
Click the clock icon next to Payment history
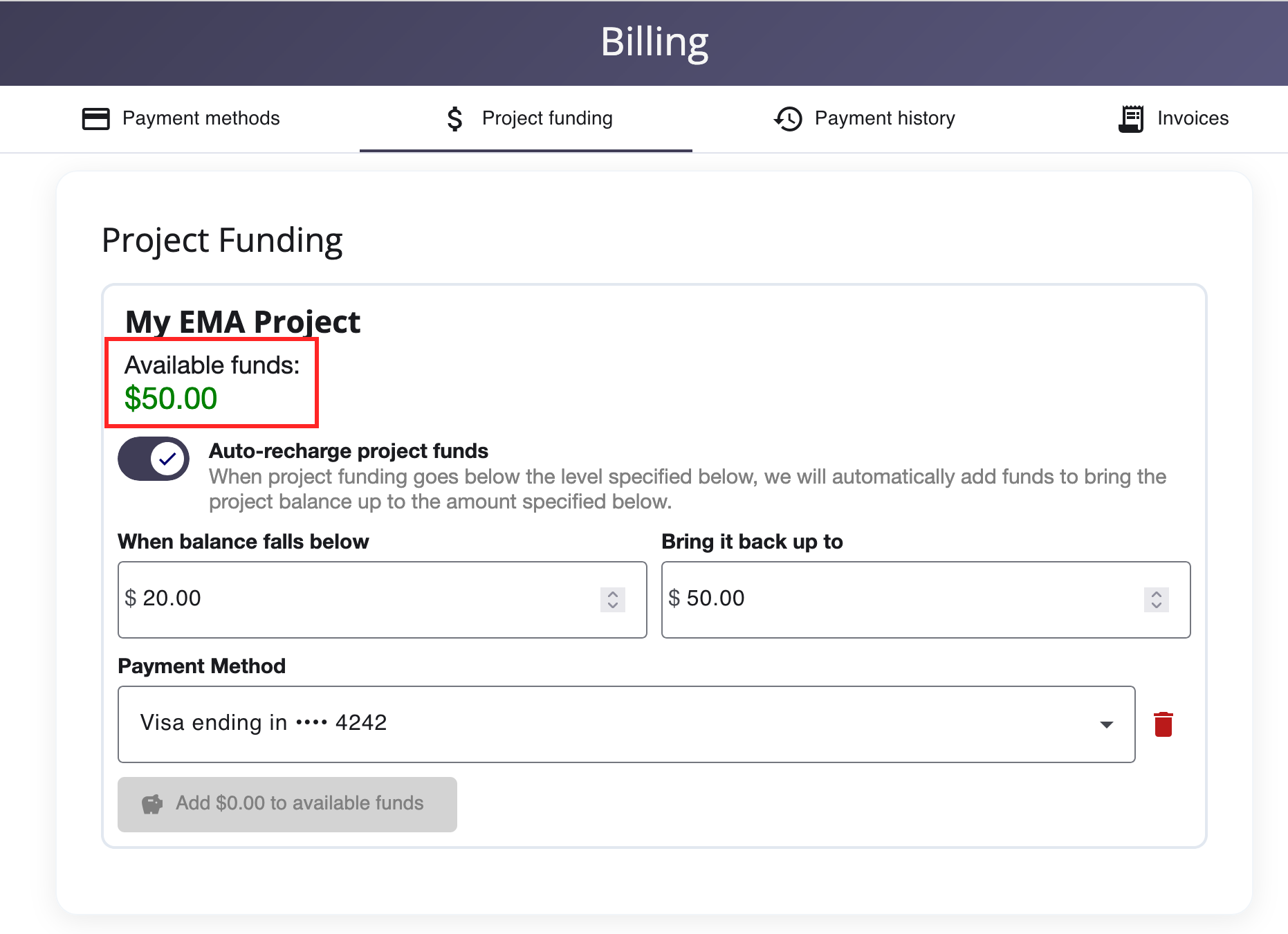click(787, 118)
